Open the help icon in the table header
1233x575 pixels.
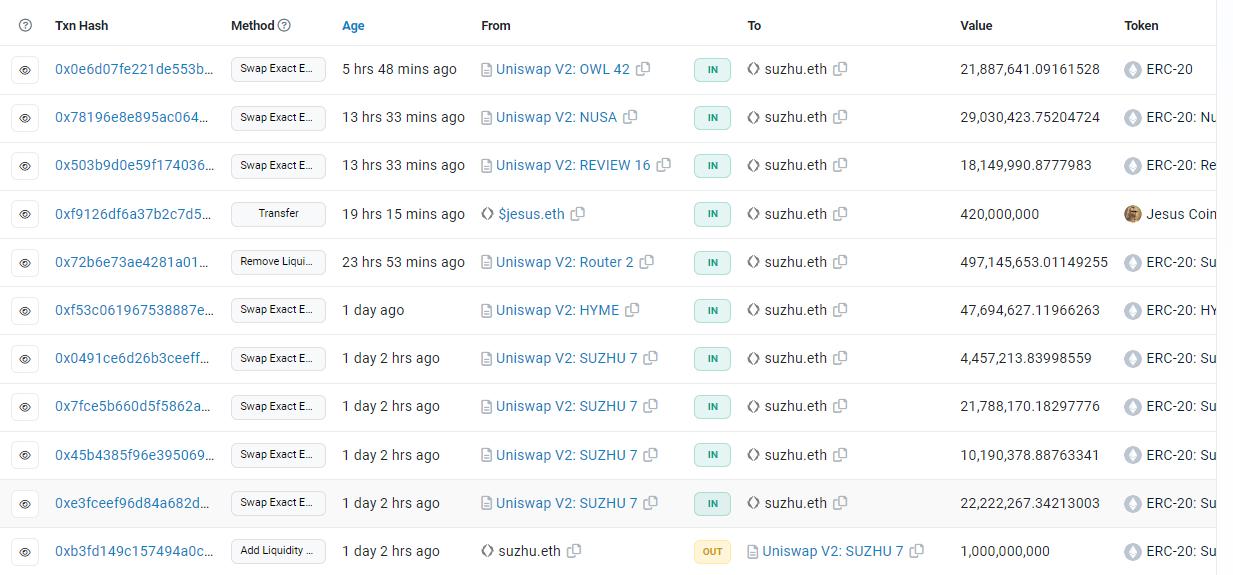[x=25, y=25]
